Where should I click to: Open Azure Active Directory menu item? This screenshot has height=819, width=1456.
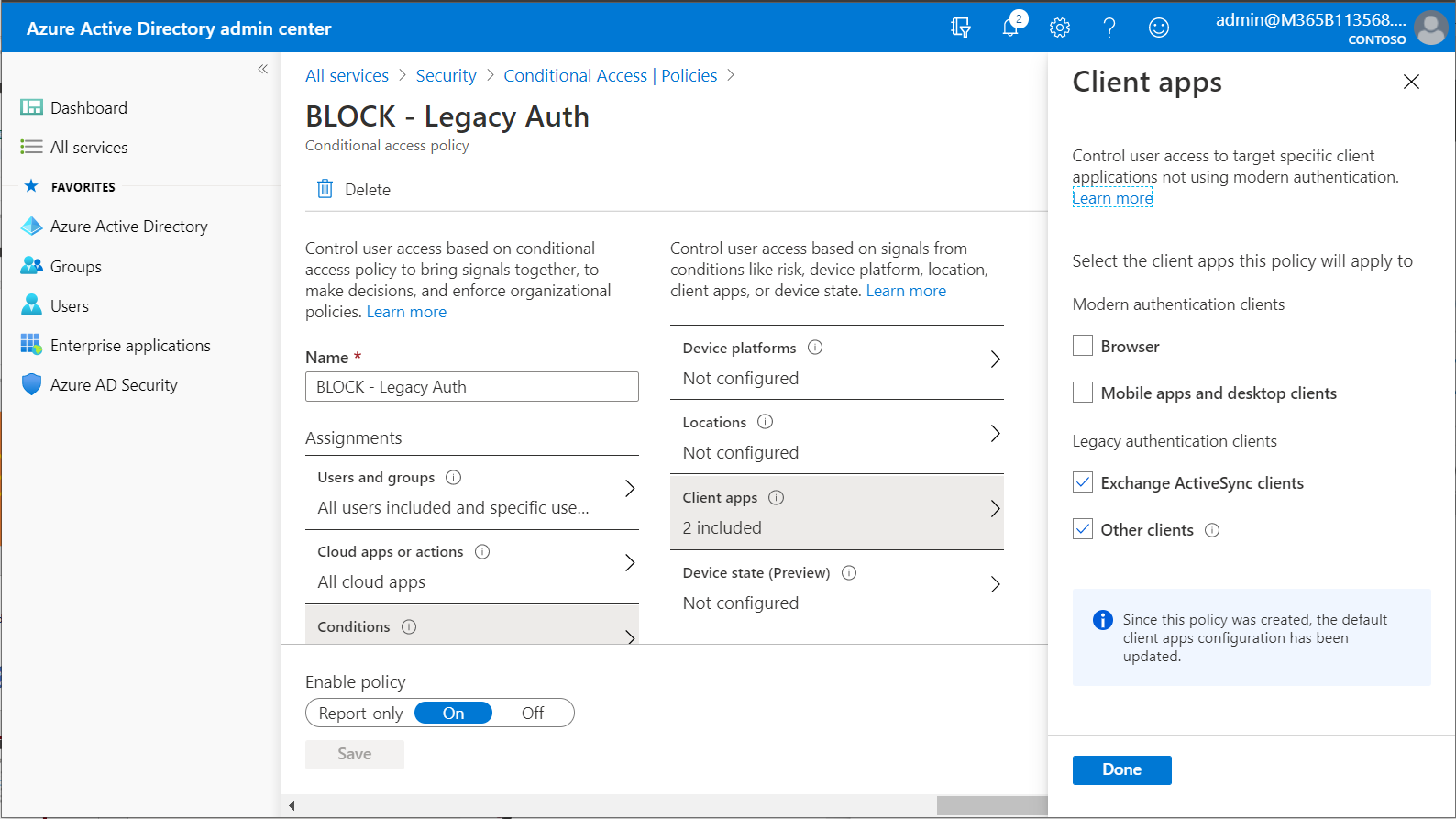tap(128, 226)
